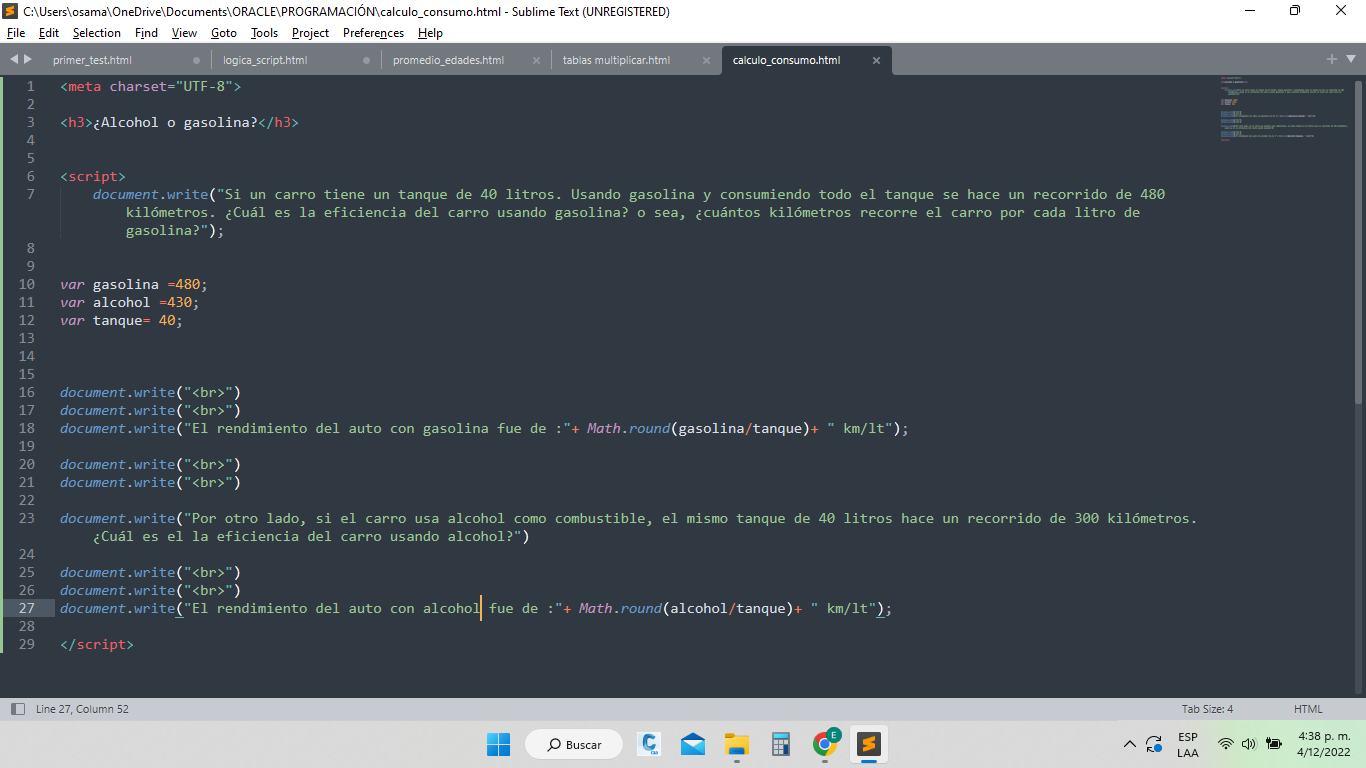Click the sync tray icon beside the chevron
This screenshot has width=1366, height=768.
pyautogui.click(x=1154, y=744)
